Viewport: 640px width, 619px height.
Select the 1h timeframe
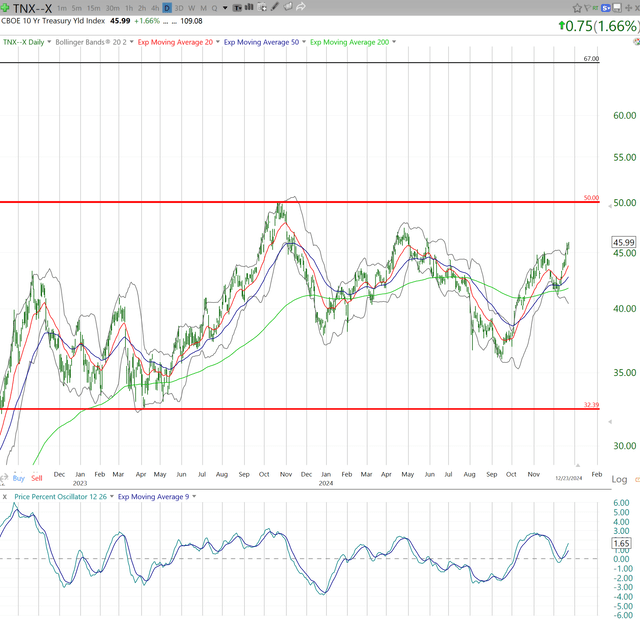129,8
